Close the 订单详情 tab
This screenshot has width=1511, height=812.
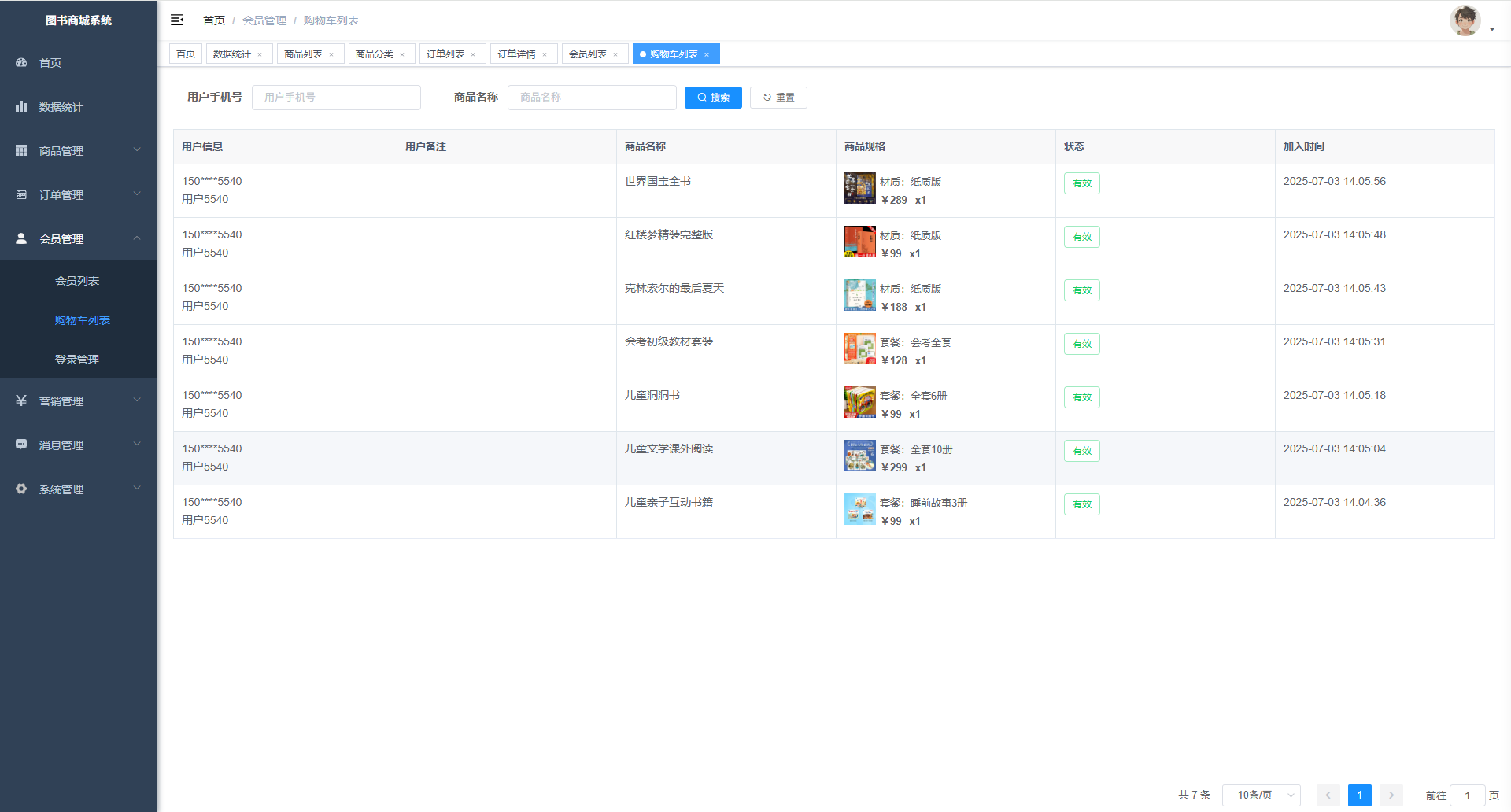[x=545, y=54]
